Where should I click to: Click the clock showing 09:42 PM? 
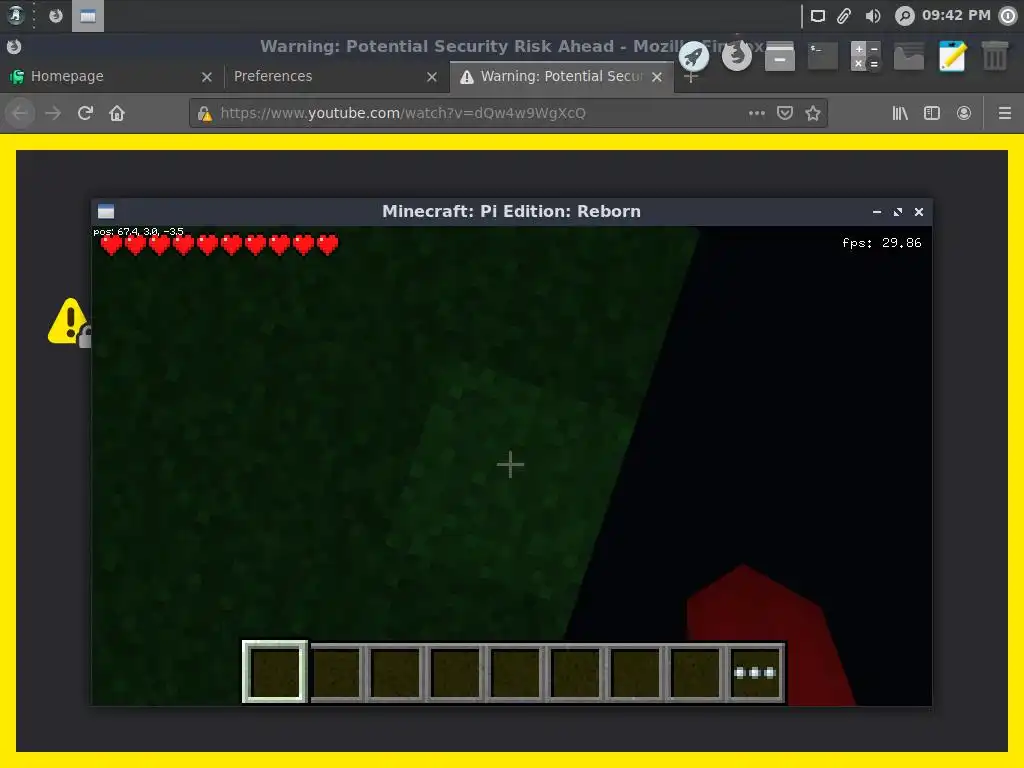956,15
